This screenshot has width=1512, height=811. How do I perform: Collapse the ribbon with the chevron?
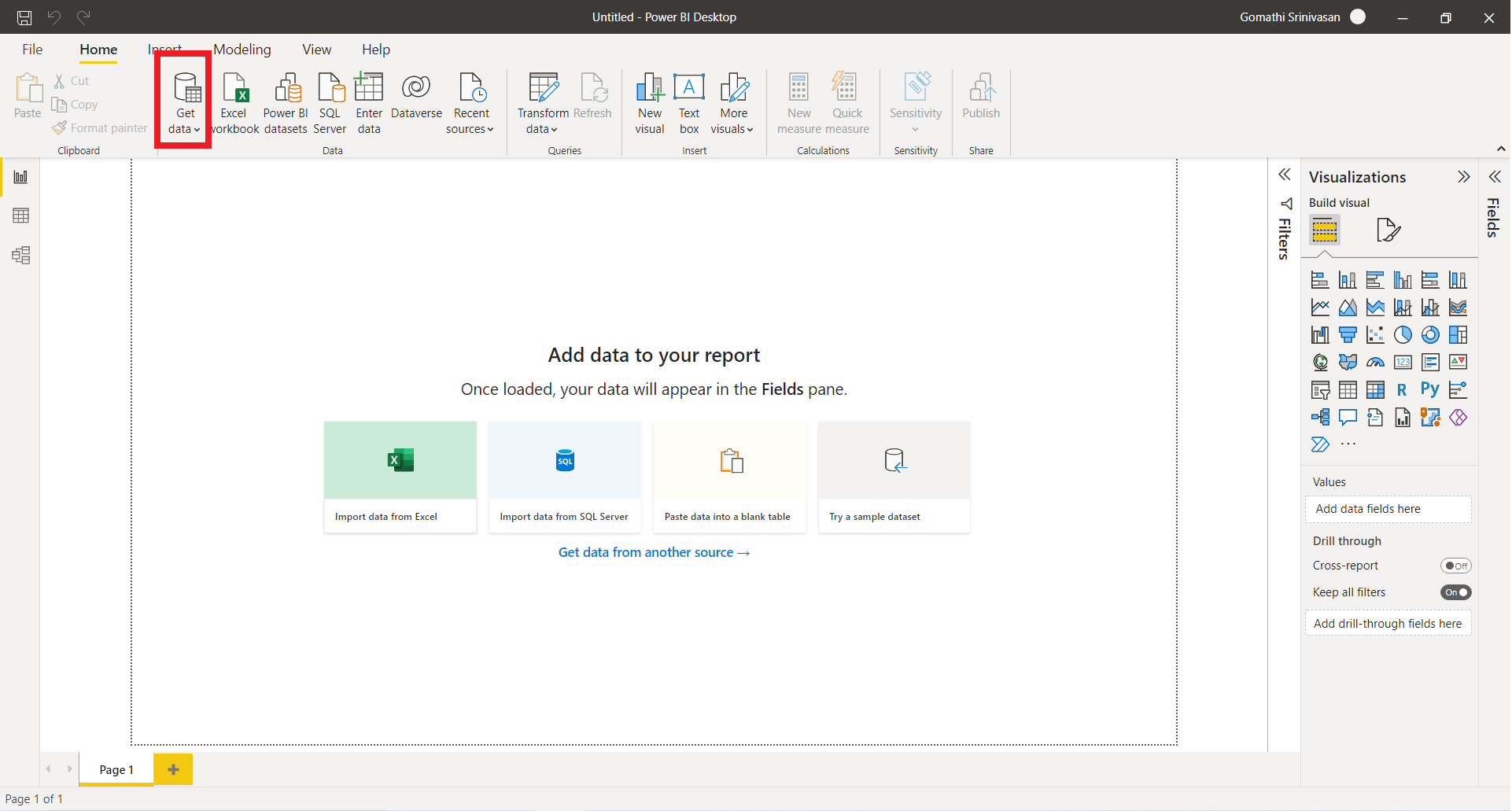click(x=1501, y=149)
